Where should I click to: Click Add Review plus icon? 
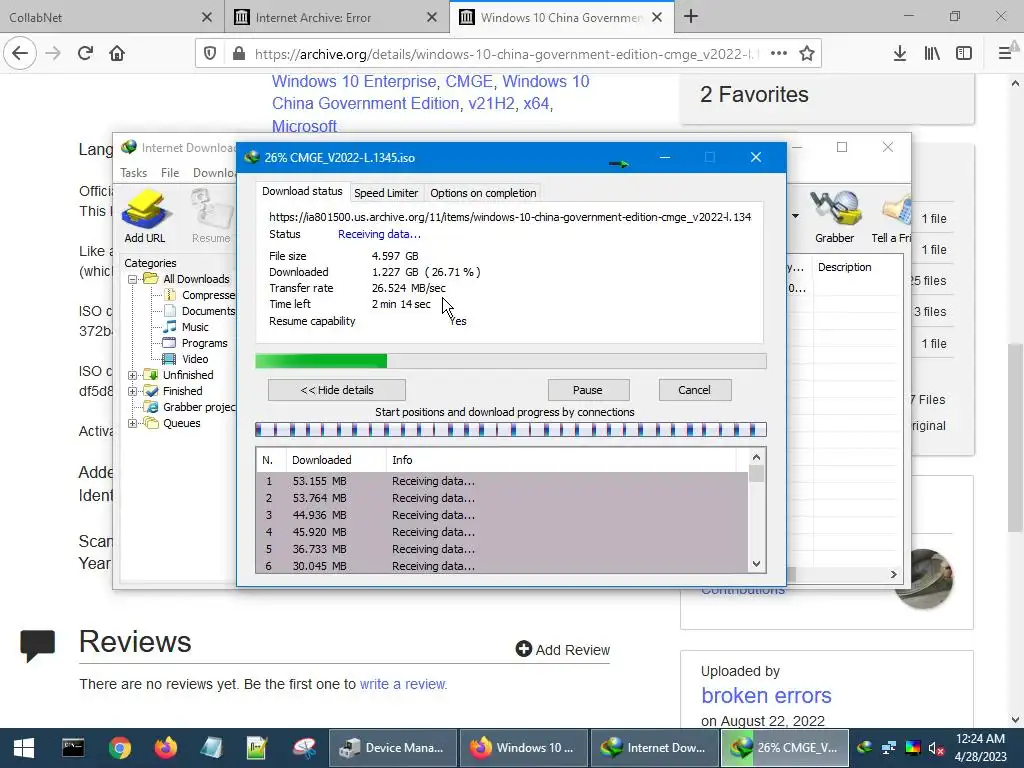pos(524,649)
